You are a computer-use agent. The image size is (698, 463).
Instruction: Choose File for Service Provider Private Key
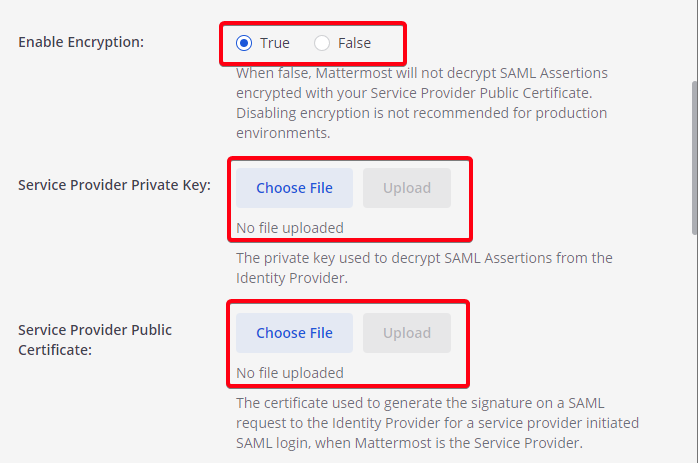pos(294,188)
